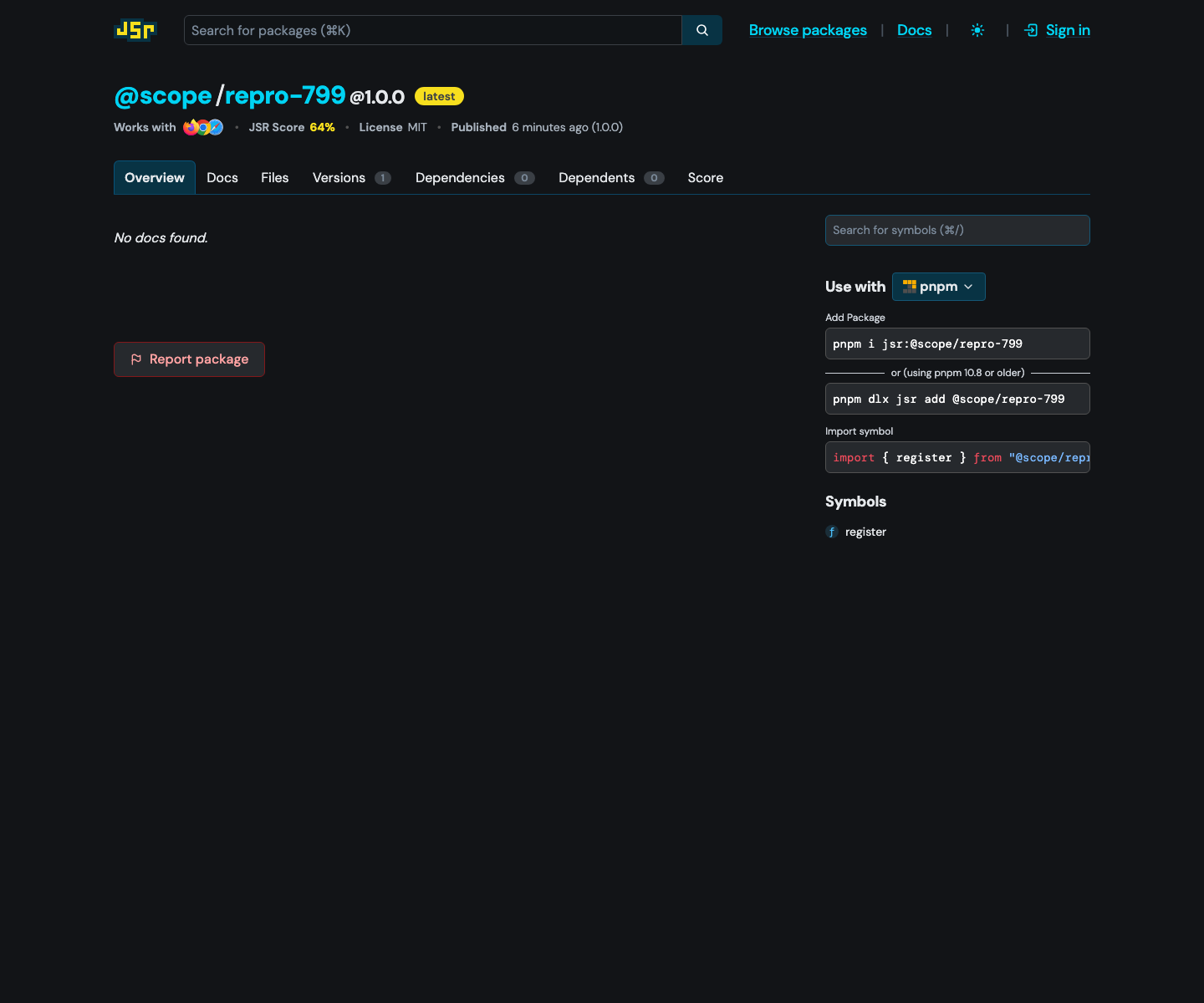Toggle the light/dark theme sun icon

point(977,30)
